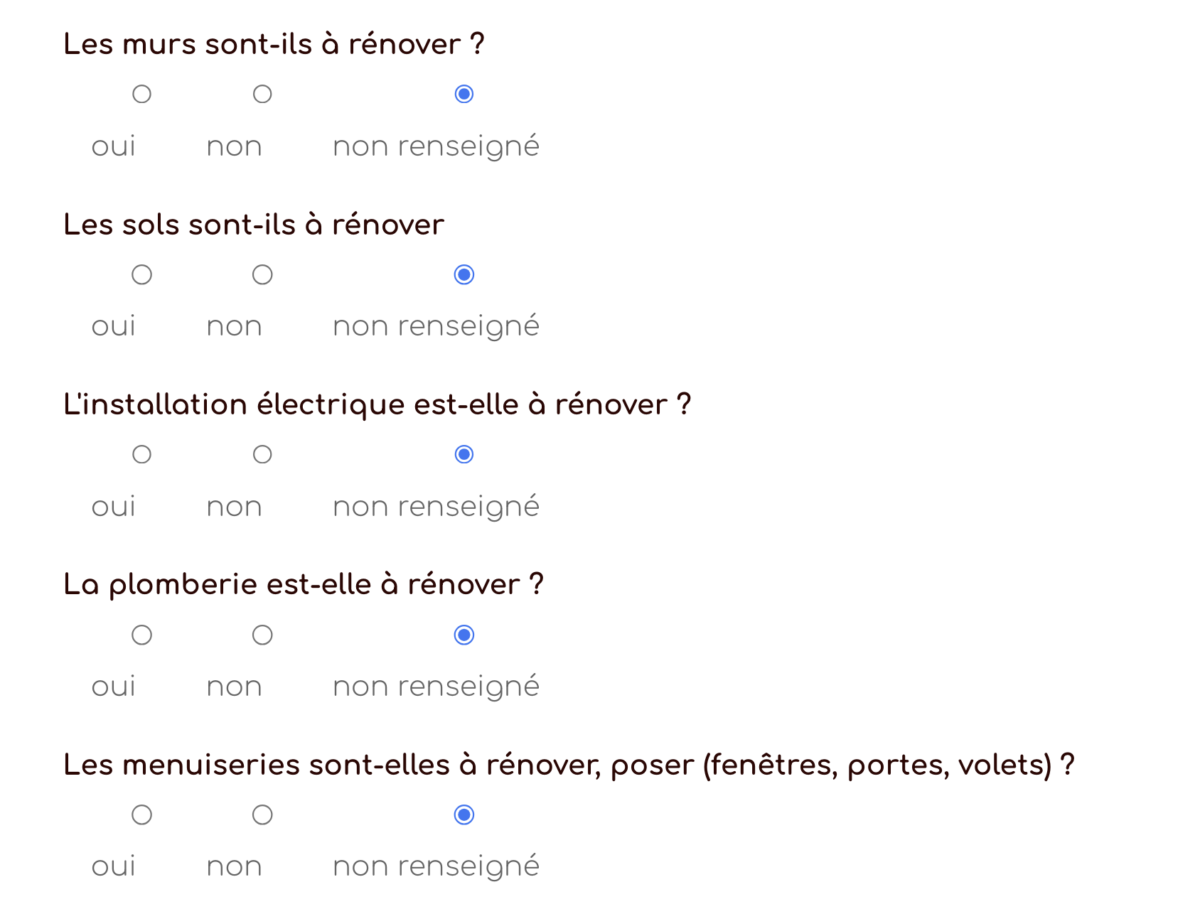Image resolution: width=1200 pixels, height=914 pixels.
Task: Select 'oui' for walls renovation question
Action: [x=142, y=94]
